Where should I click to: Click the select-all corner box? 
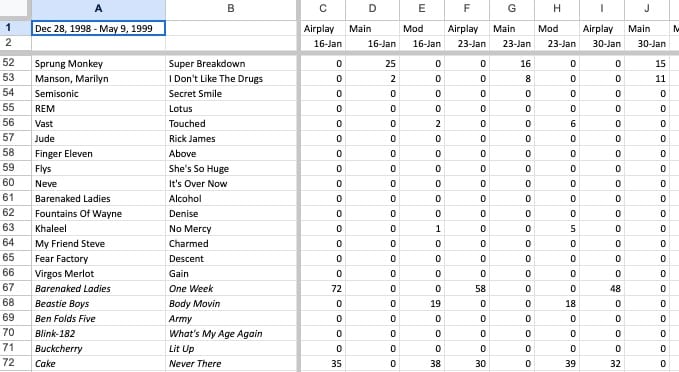(x=16, y=9)
